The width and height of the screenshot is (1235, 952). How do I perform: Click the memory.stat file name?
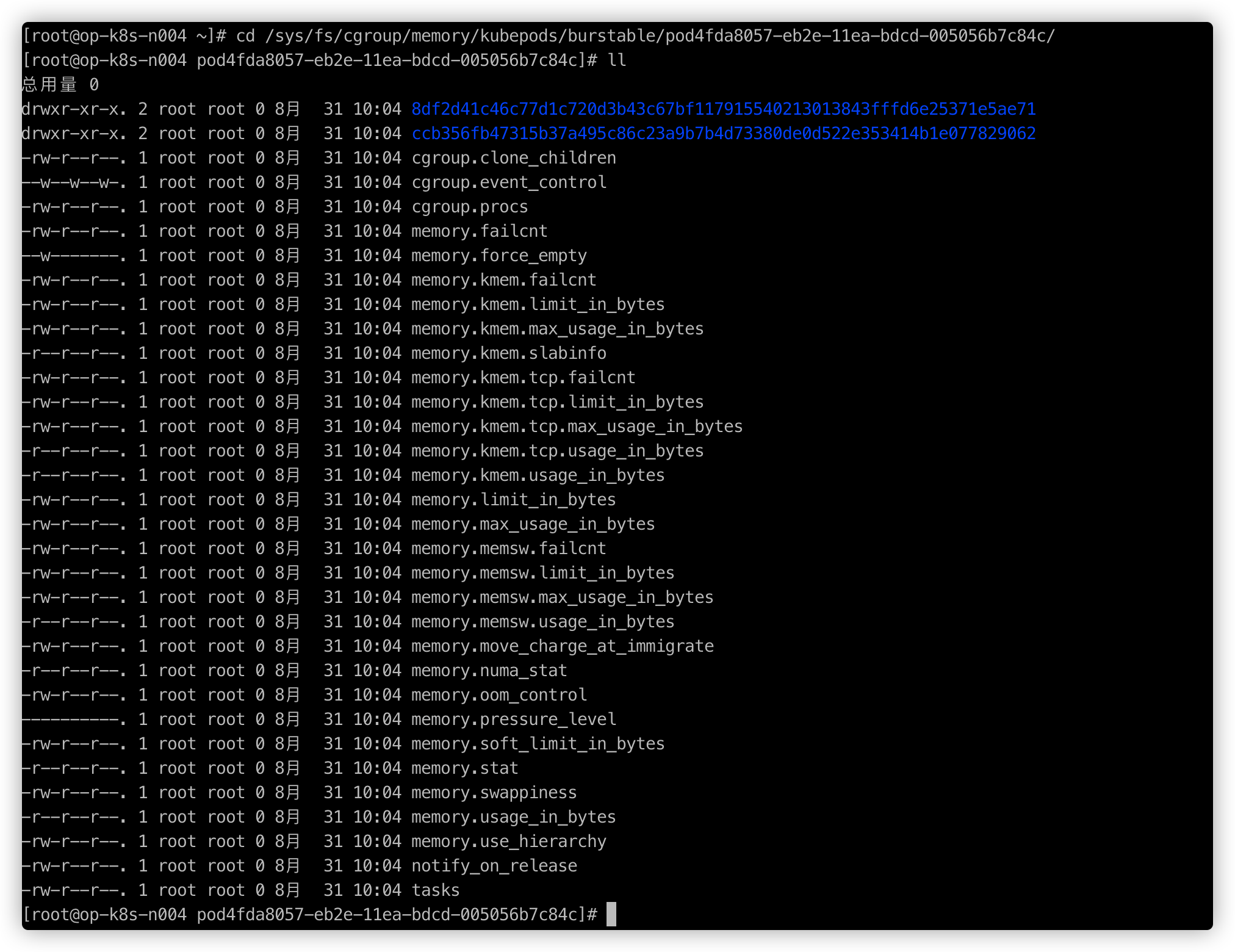[464, 768]
